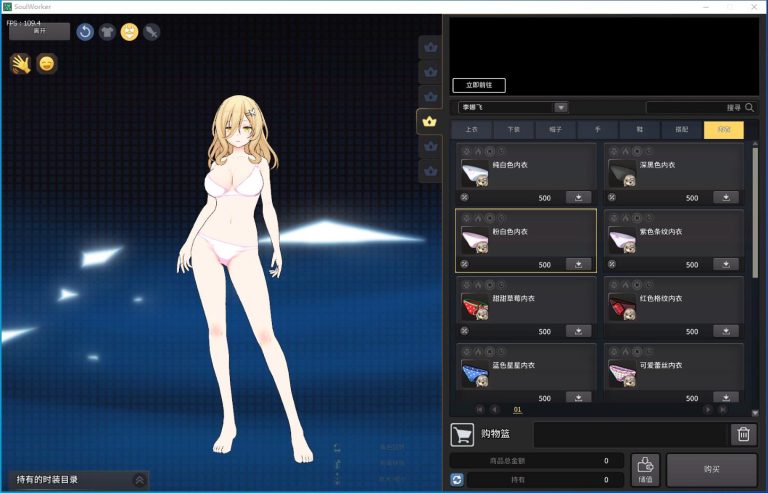Switch to the 帽子 tab
Image resolution: width=768 pixels, height=493 pixels.
point(556,130)
